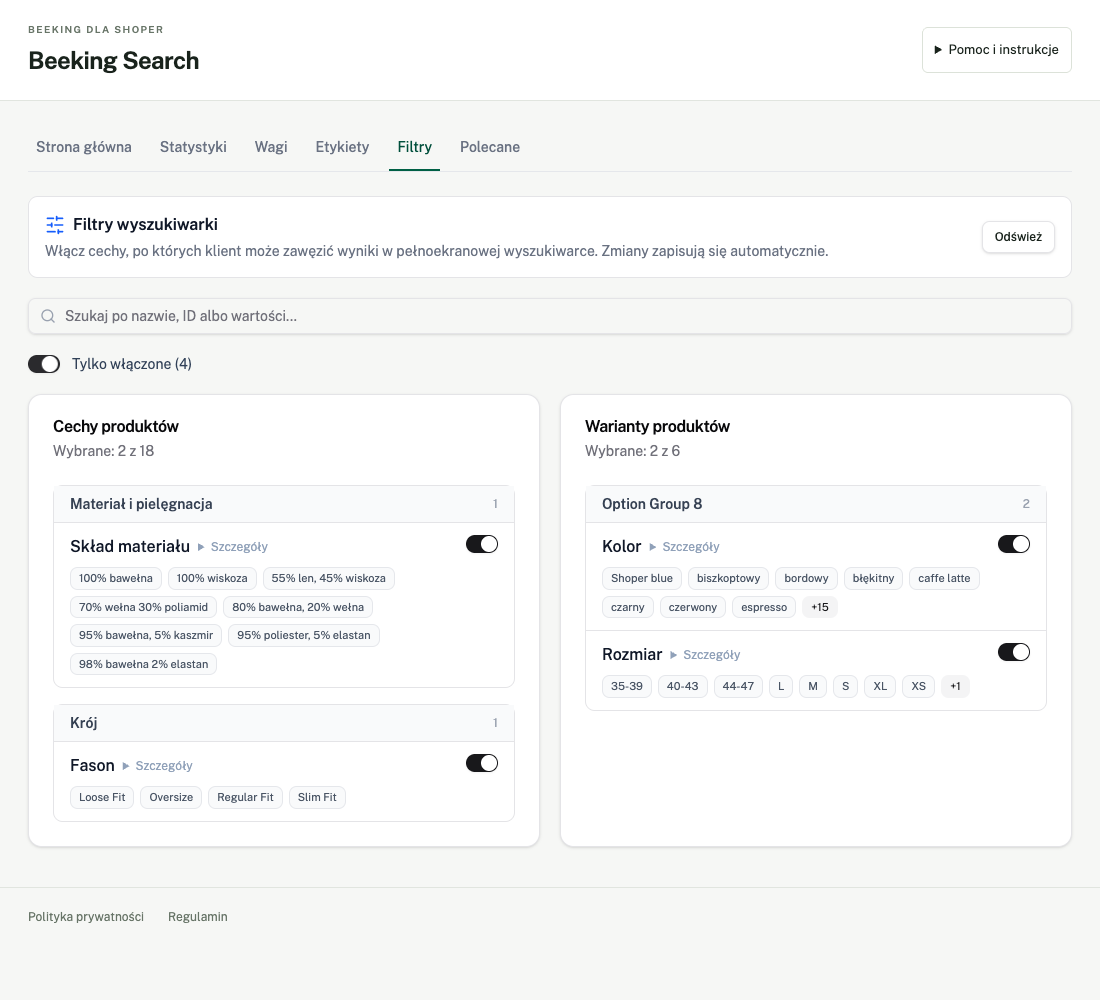Click the Shoper blue color chip
1100x1000 pixels.
[642, 578]
